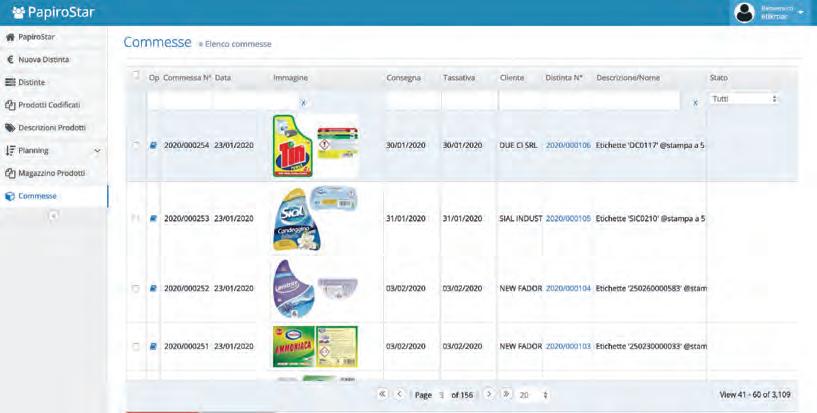This screenshot has height=413, width=817.
Task: Open the edit icon for commessa 2020/000251
Action: (x=153, y=346)
